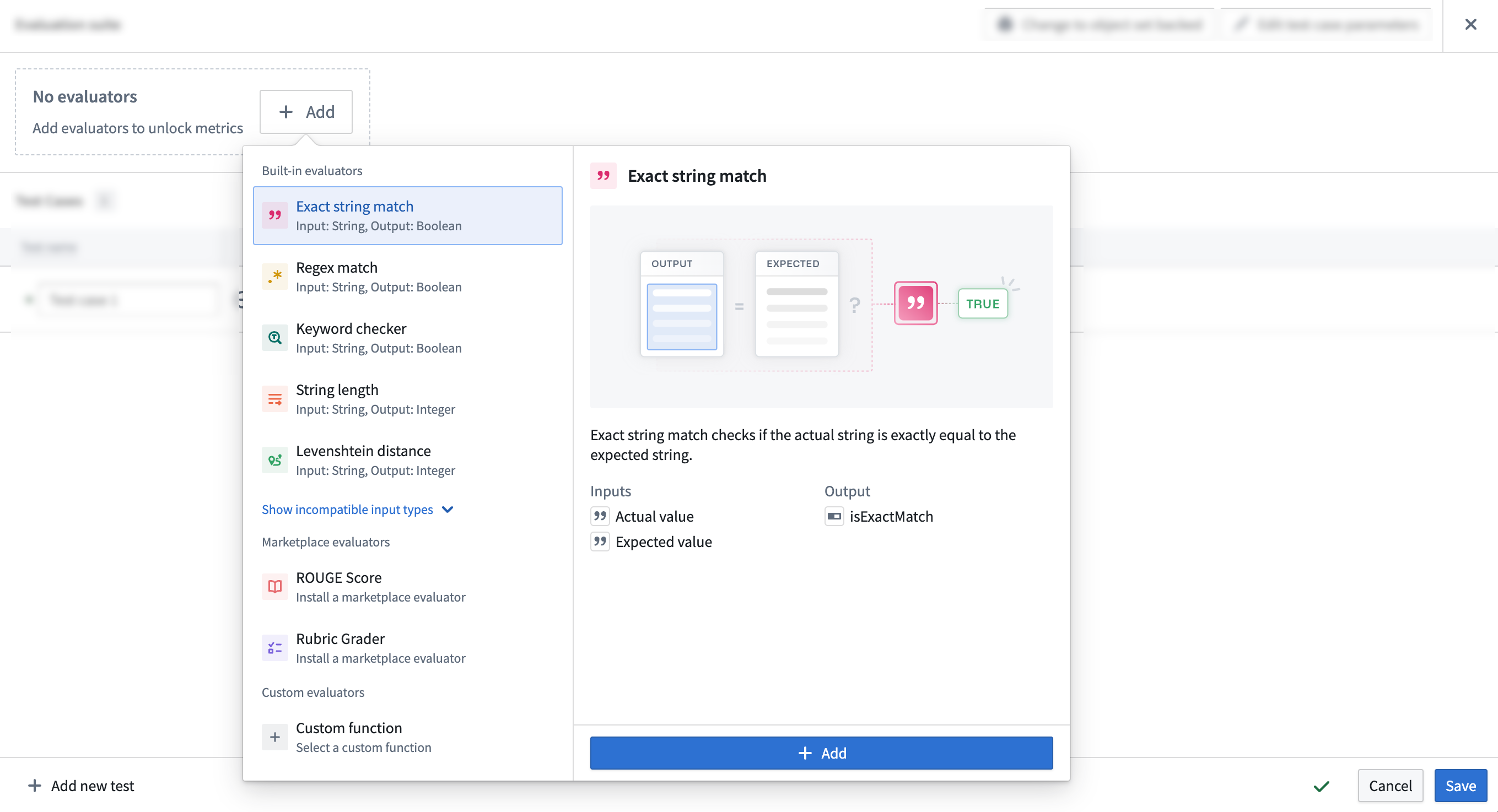Click chevron beside incompatible input types
The height and width of the screenshot is (812, 1498).
pyautogui.click(x=447, y=510)
